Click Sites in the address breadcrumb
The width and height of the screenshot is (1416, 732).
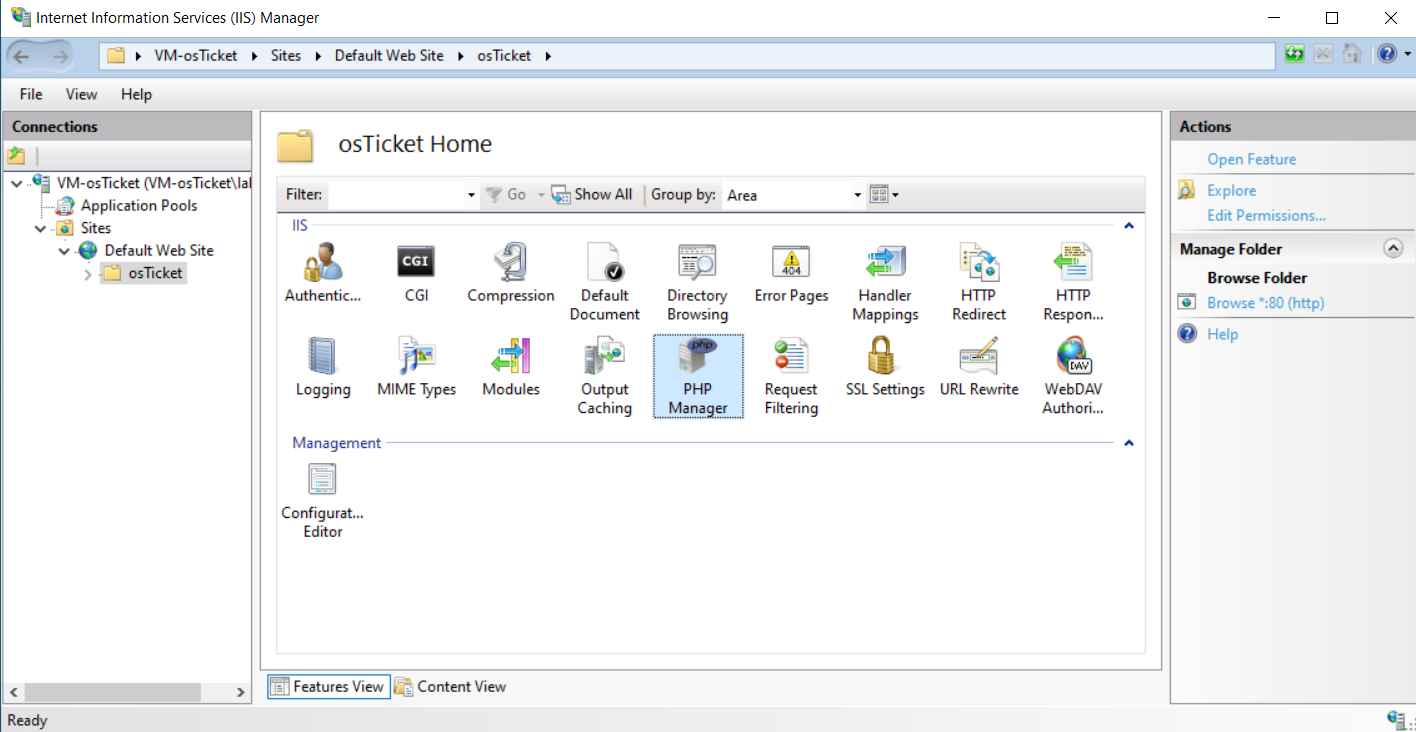pos(286,56)
